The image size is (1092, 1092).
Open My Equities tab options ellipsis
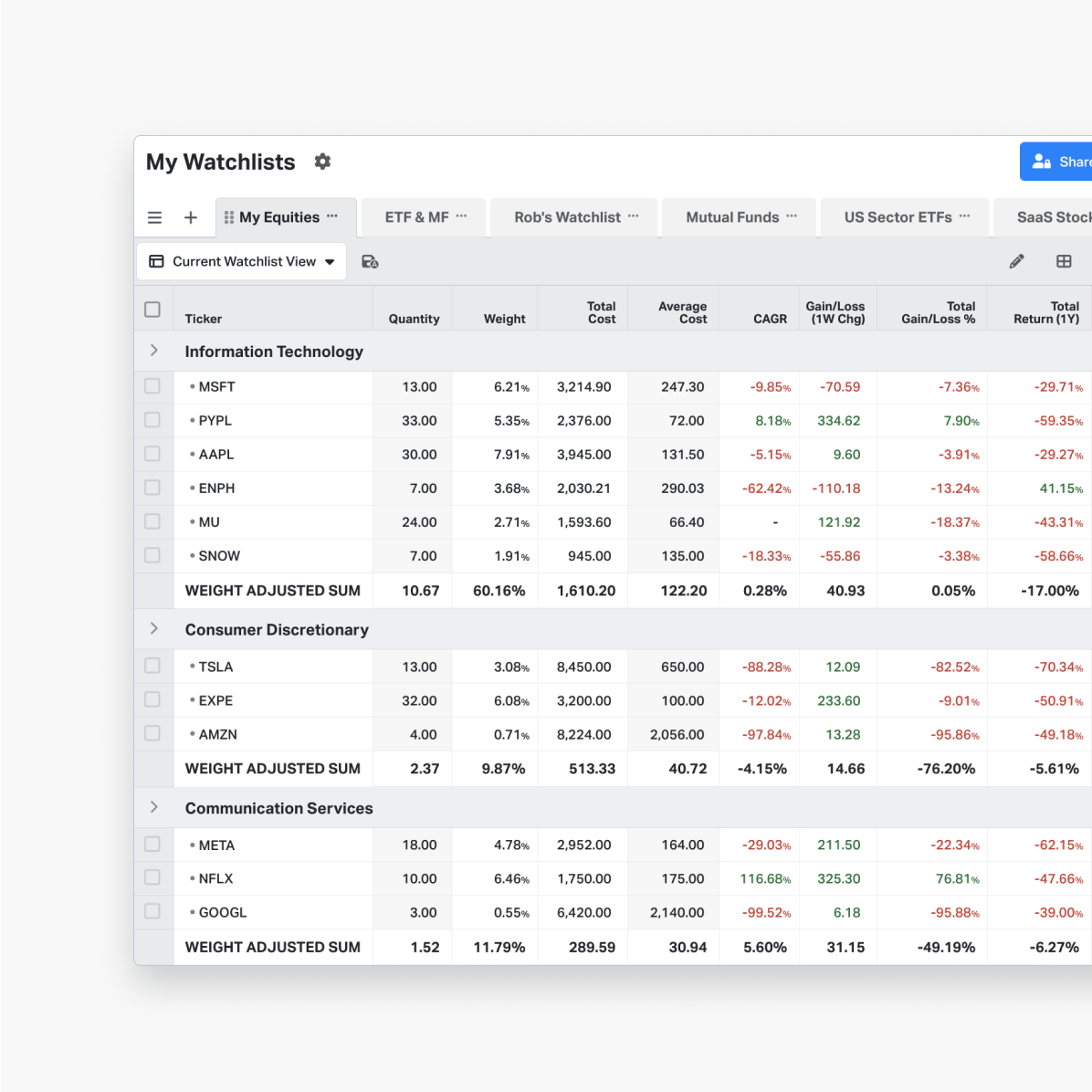332,215
